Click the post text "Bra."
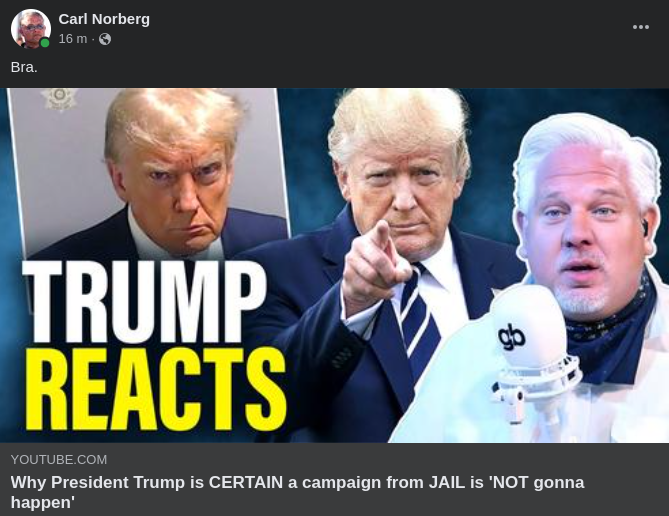Viewport: 669px width, 516px height. (24, 67)
